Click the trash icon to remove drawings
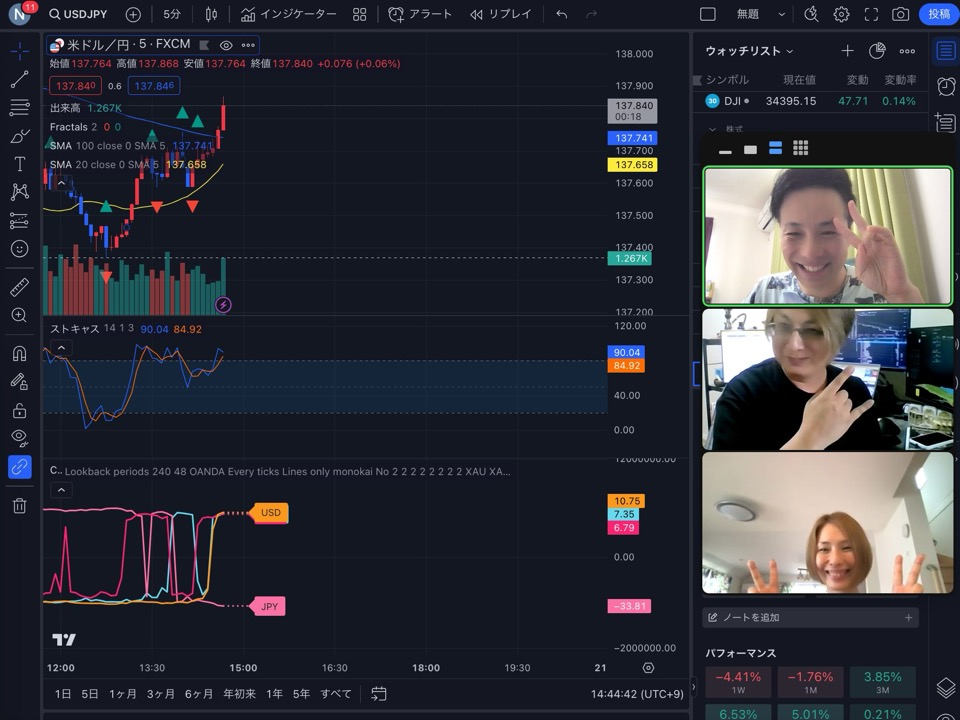 tap(19, 506)
